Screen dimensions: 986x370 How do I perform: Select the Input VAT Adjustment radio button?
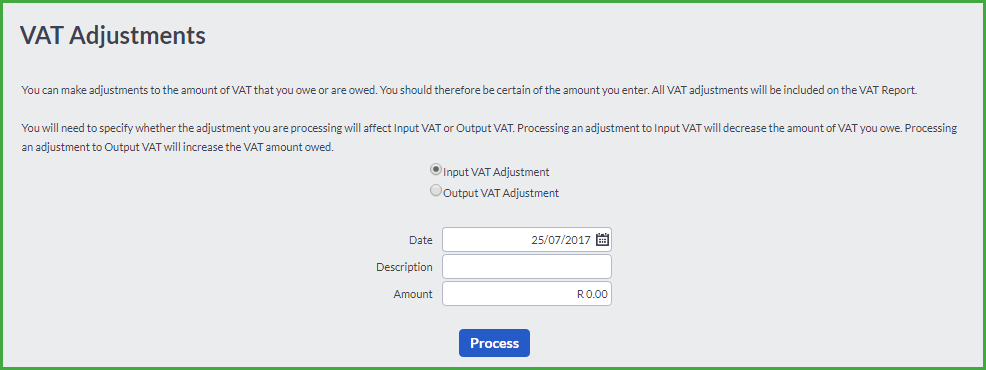coord(435,170)
